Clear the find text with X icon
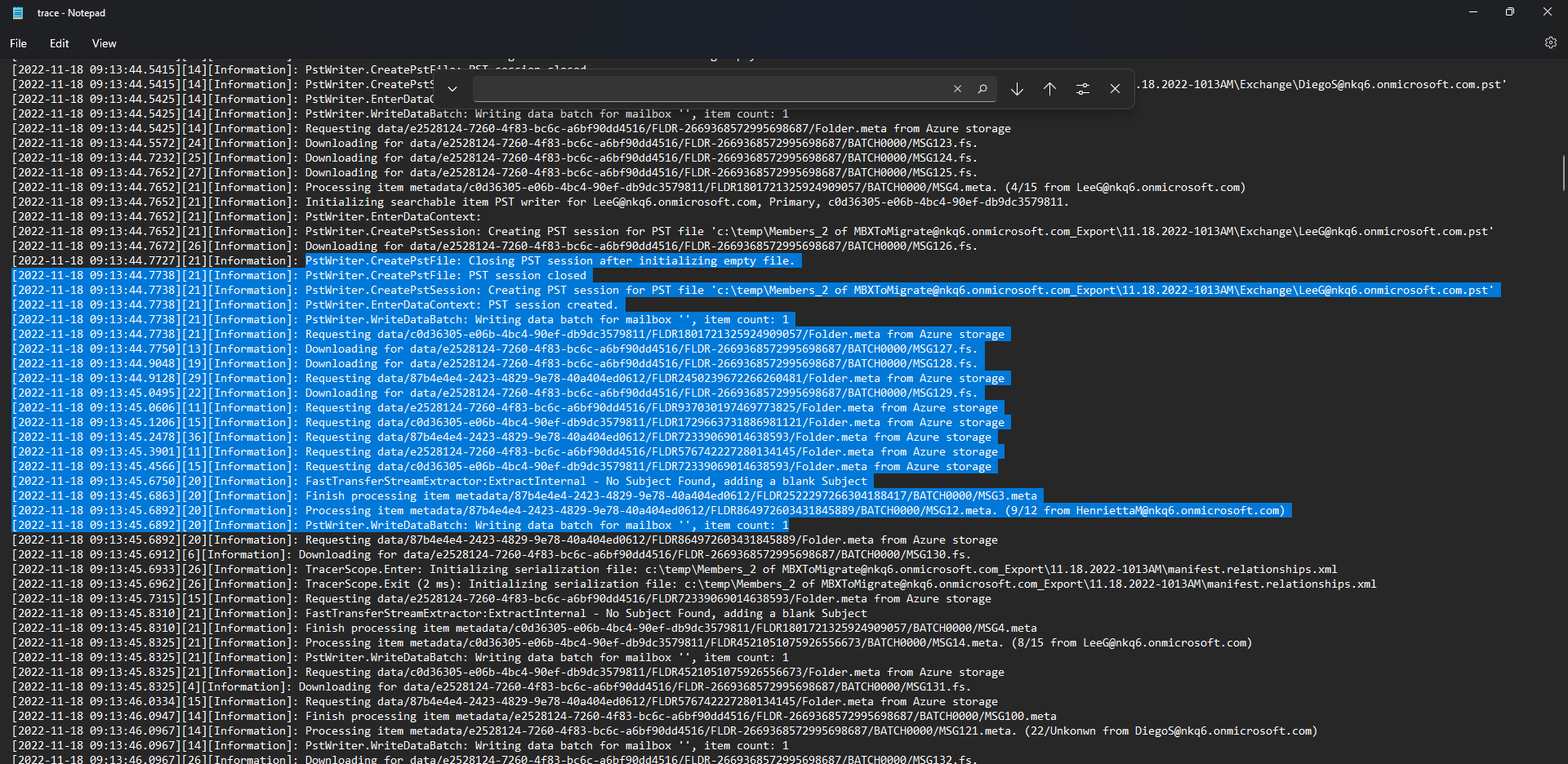 (957, 89)
